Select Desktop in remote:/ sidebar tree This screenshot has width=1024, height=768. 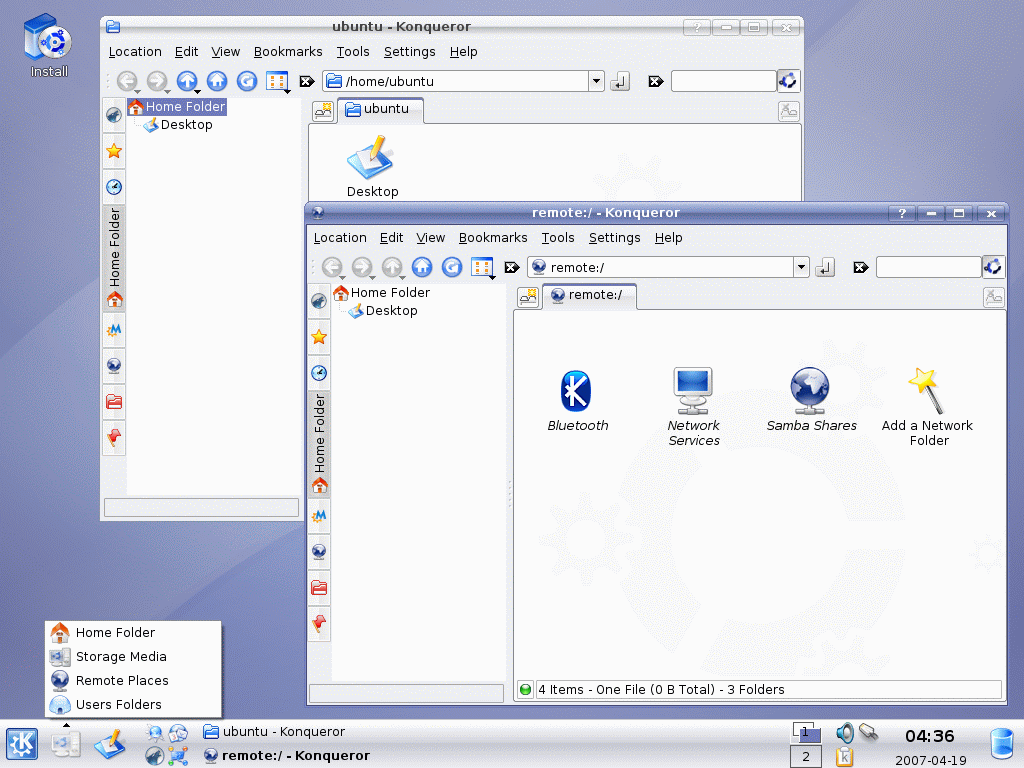click(x=383, y=311)
